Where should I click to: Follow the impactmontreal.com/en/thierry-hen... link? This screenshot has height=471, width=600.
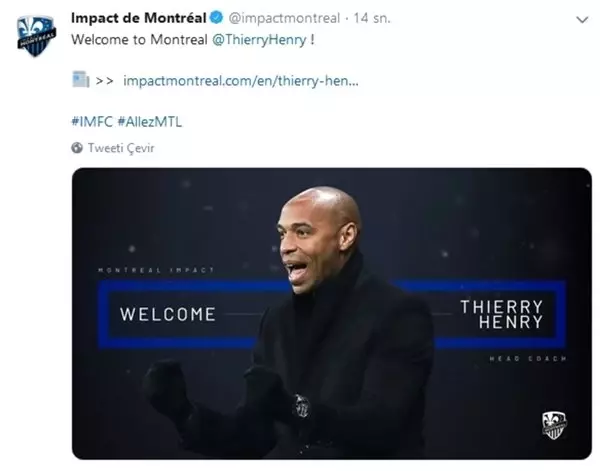(241, 81)
